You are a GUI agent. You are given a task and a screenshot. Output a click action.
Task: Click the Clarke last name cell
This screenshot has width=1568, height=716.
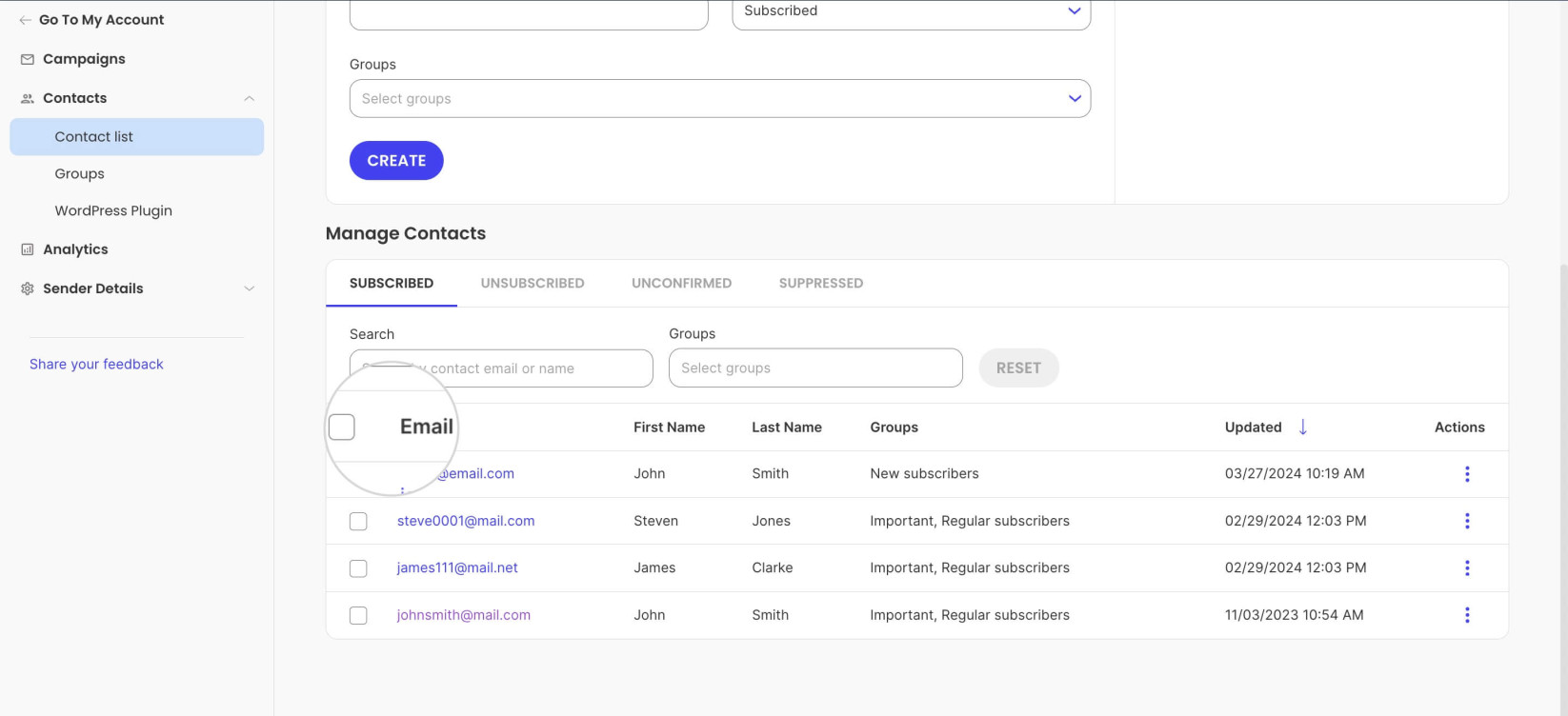coord(773,567)
